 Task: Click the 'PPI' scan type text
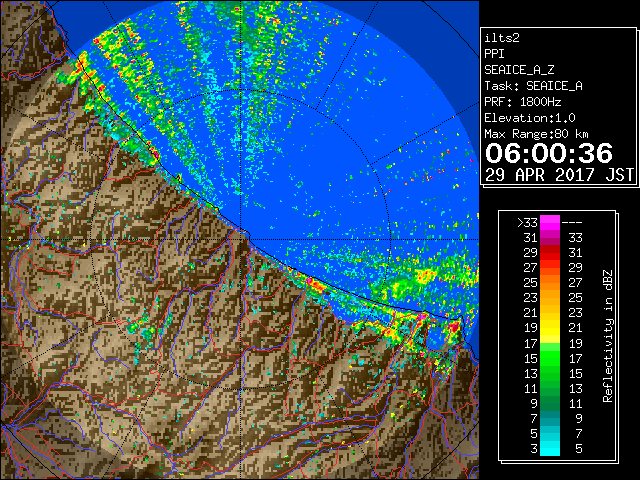click(x=494, y=54)
